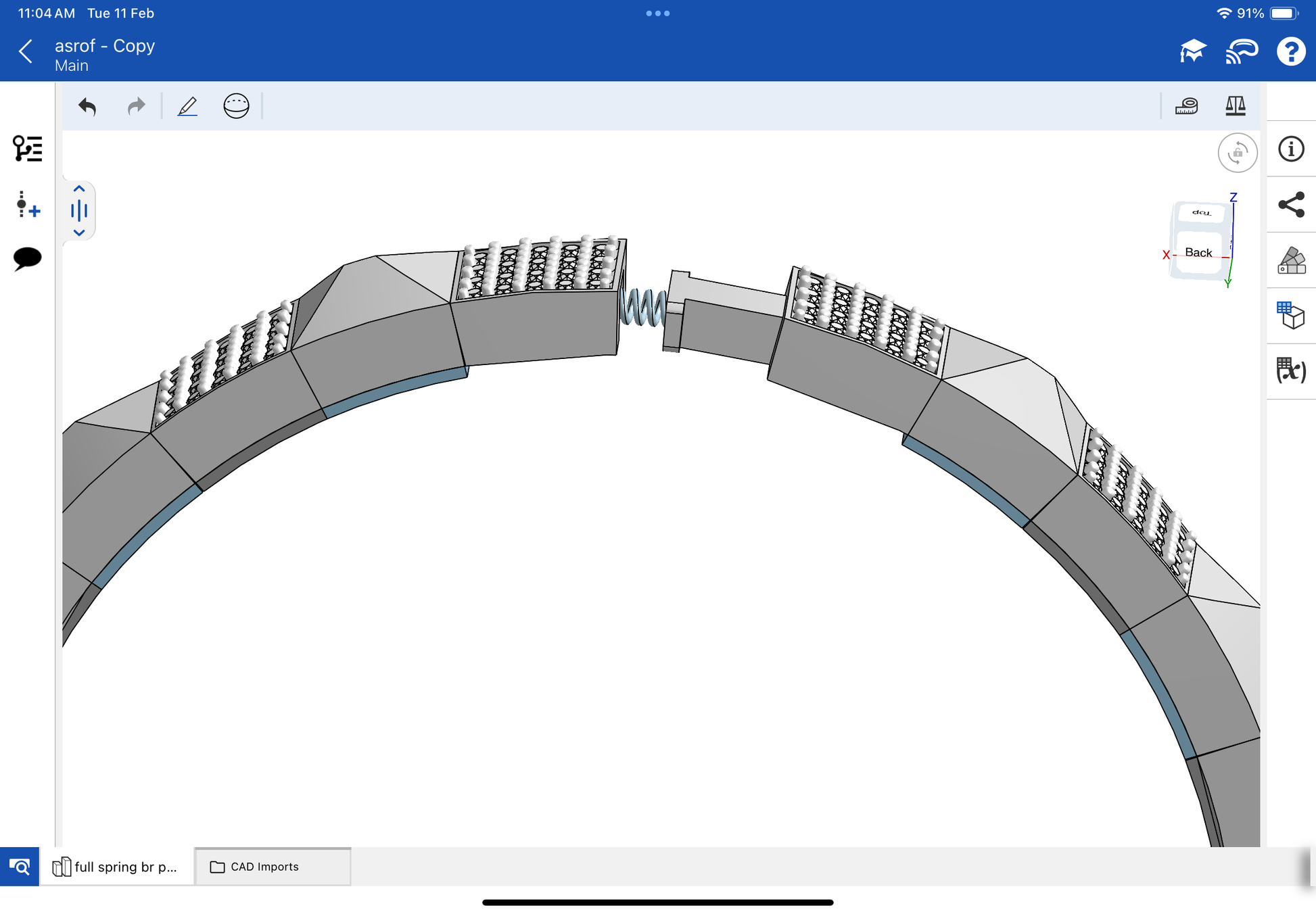
Task: Open the section view tool
Action: pos(236,107)
